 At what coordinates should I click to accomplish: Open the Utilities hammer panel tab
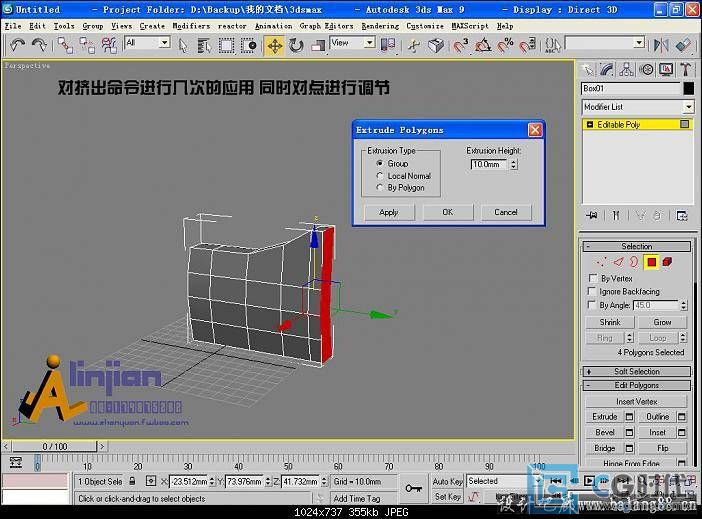[685, 70]
